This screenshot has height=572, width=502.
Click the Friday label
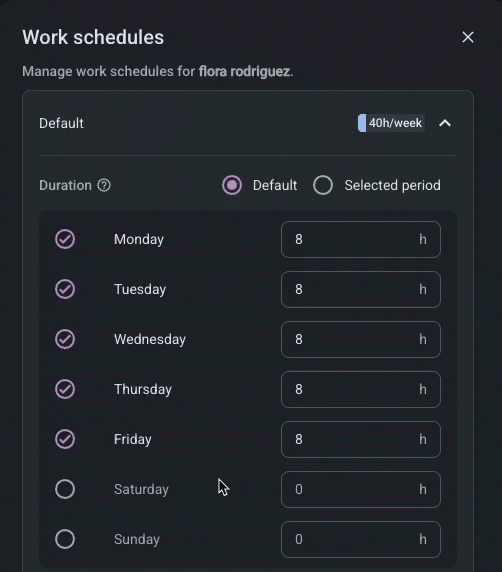(132, 440)
